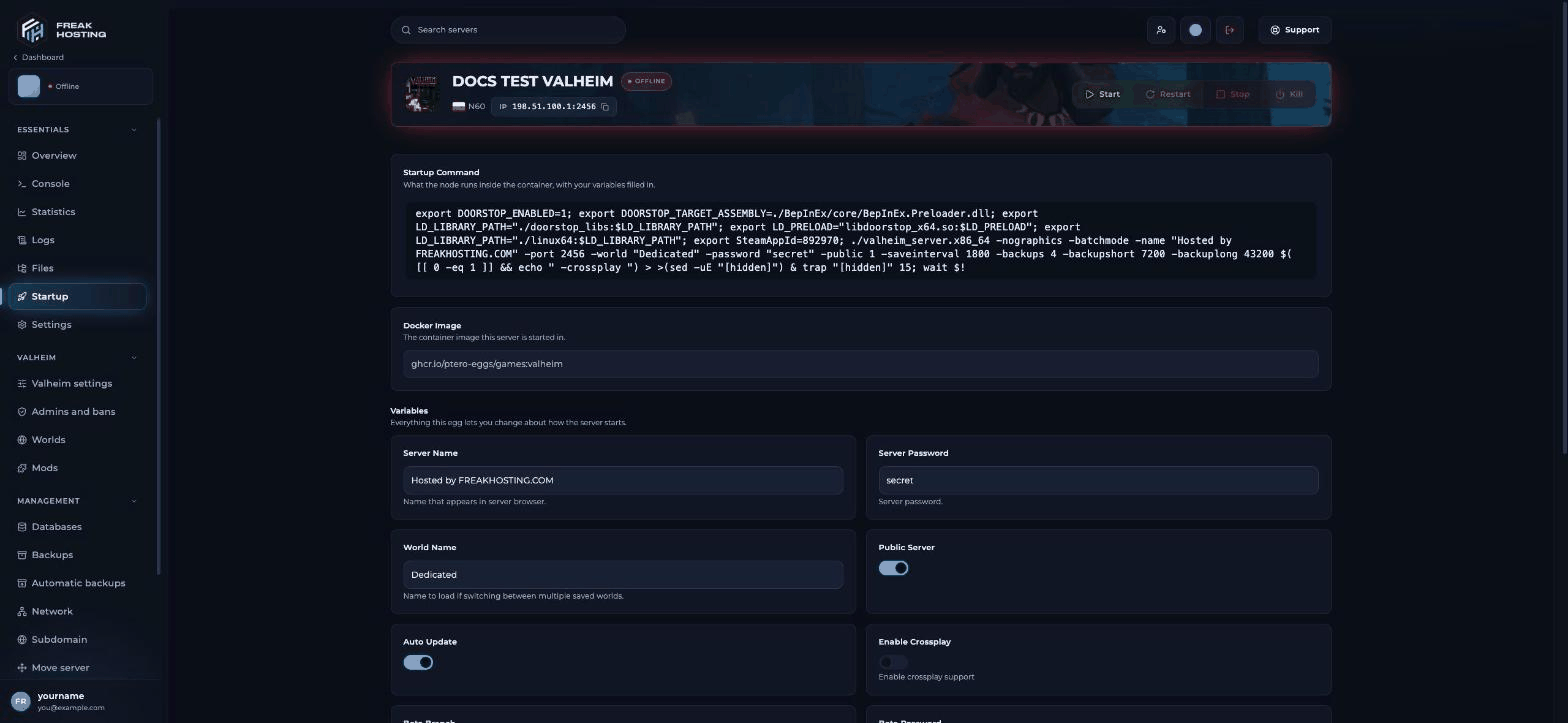Click the Backups archive icon
The width and height of the screenshot is (1568, 723).
pyautogui.click(x=22, y=555)
